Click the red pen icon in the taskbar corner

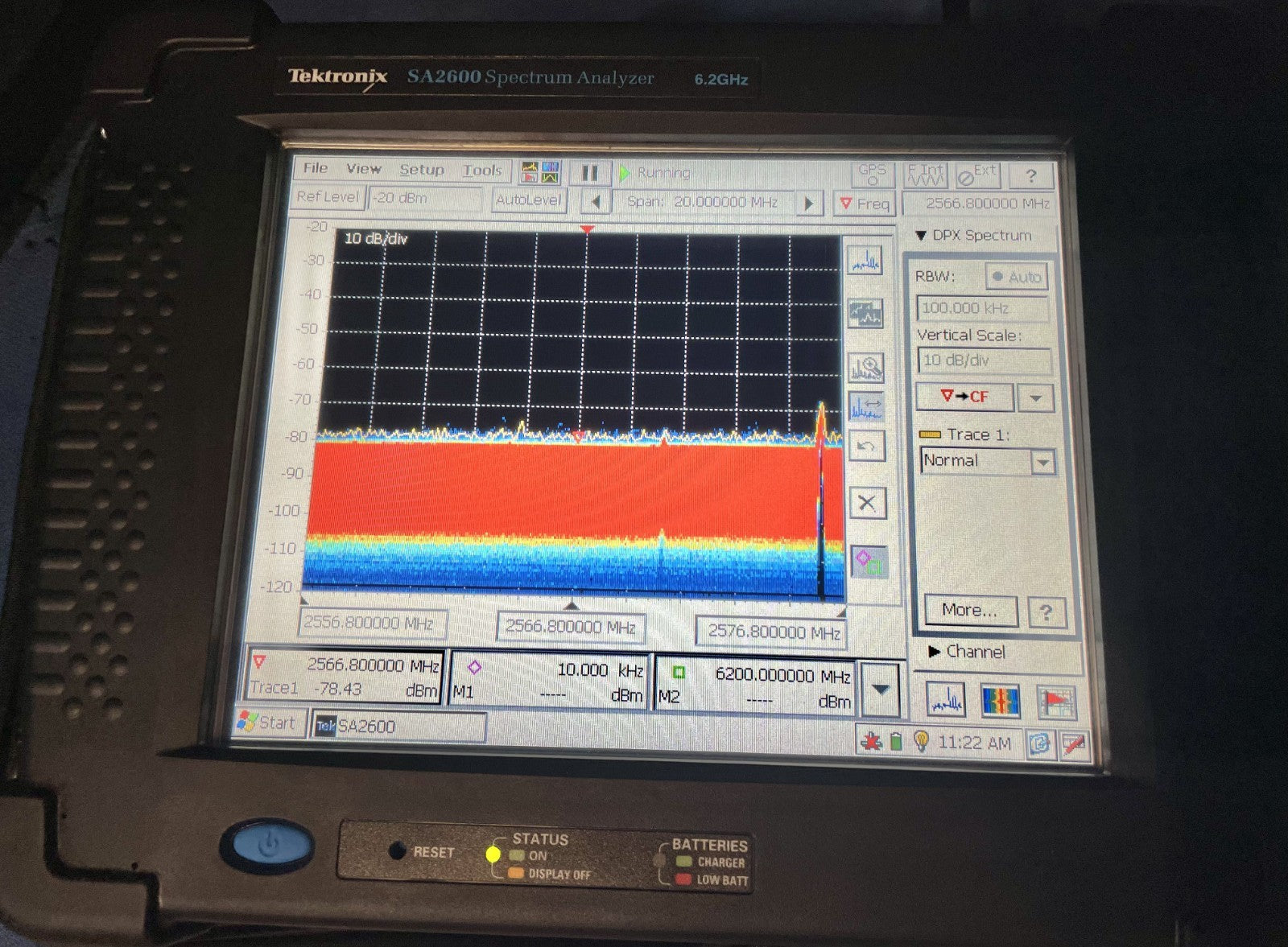tap(1074, 746)
